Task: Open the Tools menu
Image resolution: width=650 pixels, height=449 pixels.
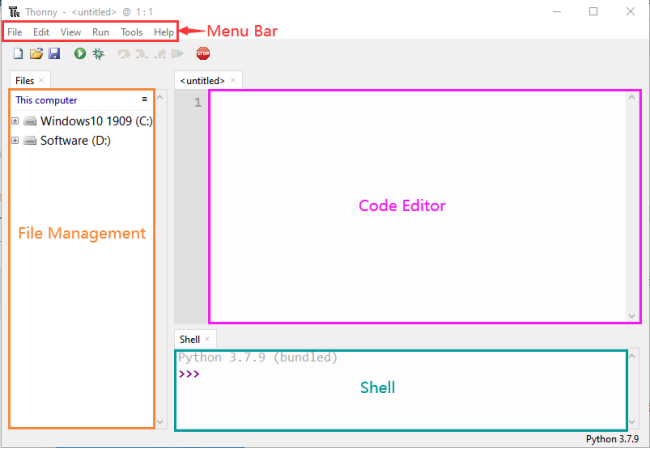Action: (131, 32)
